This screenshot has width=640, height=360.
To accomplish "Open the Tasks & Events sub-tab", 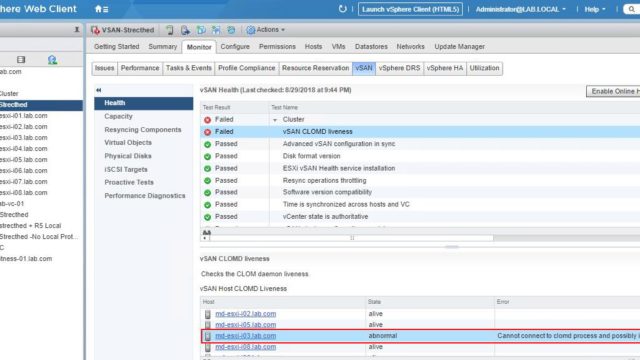I will click(x=189, y=68).
